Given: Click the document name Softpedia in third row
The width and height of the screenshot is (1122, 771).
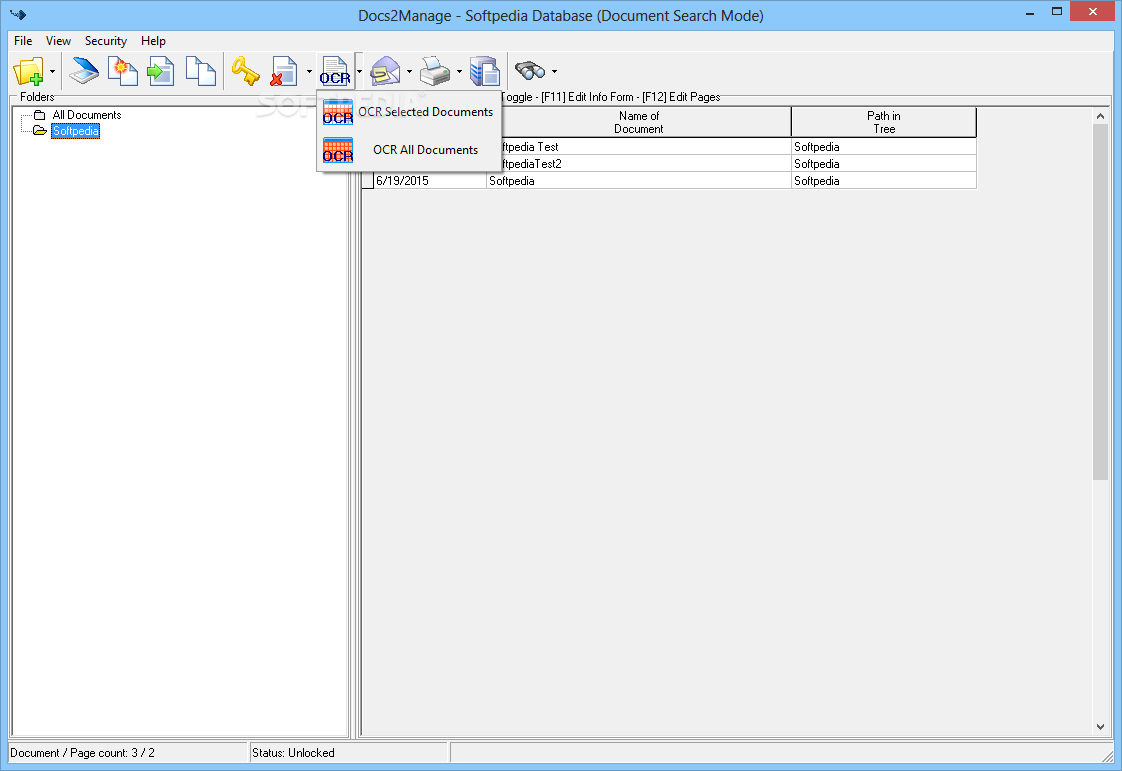Looking at the screenshot, I should point(638,181).
